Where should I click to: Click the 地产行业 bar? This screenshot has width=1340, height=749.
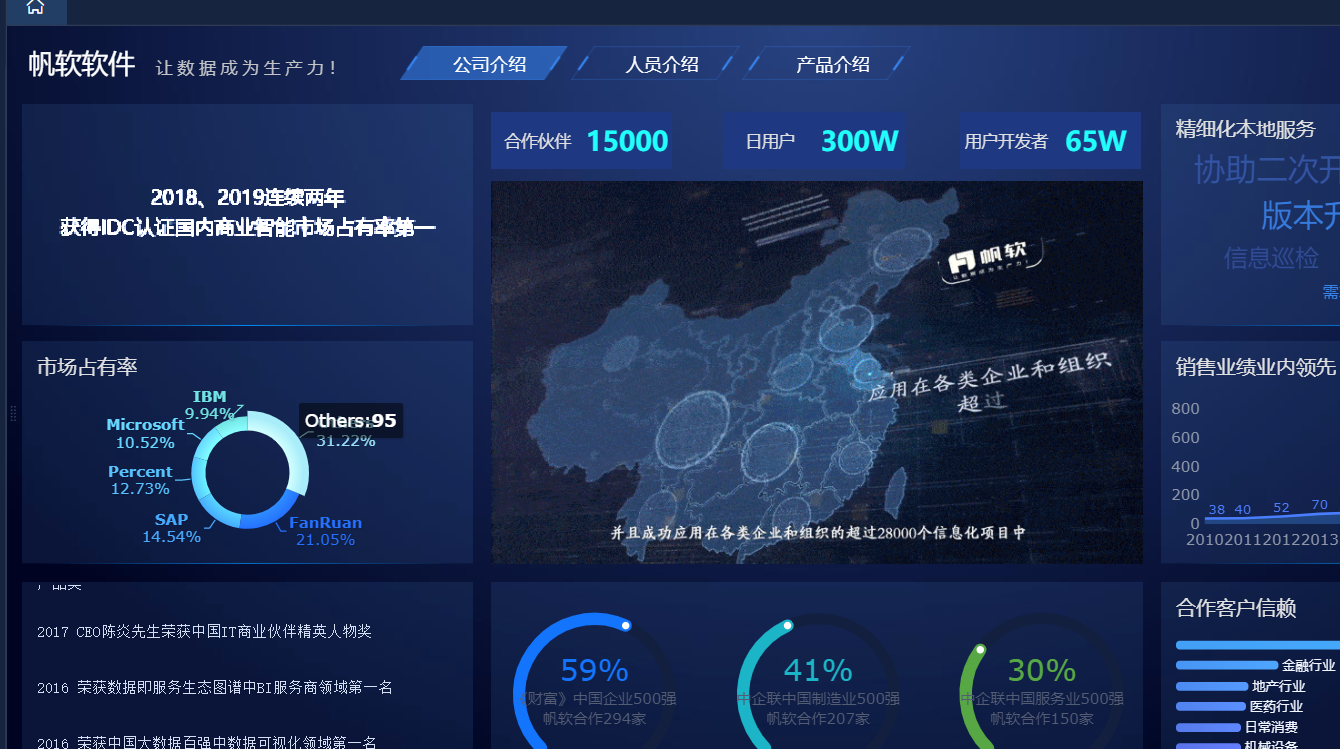(x=1212, y=686)
